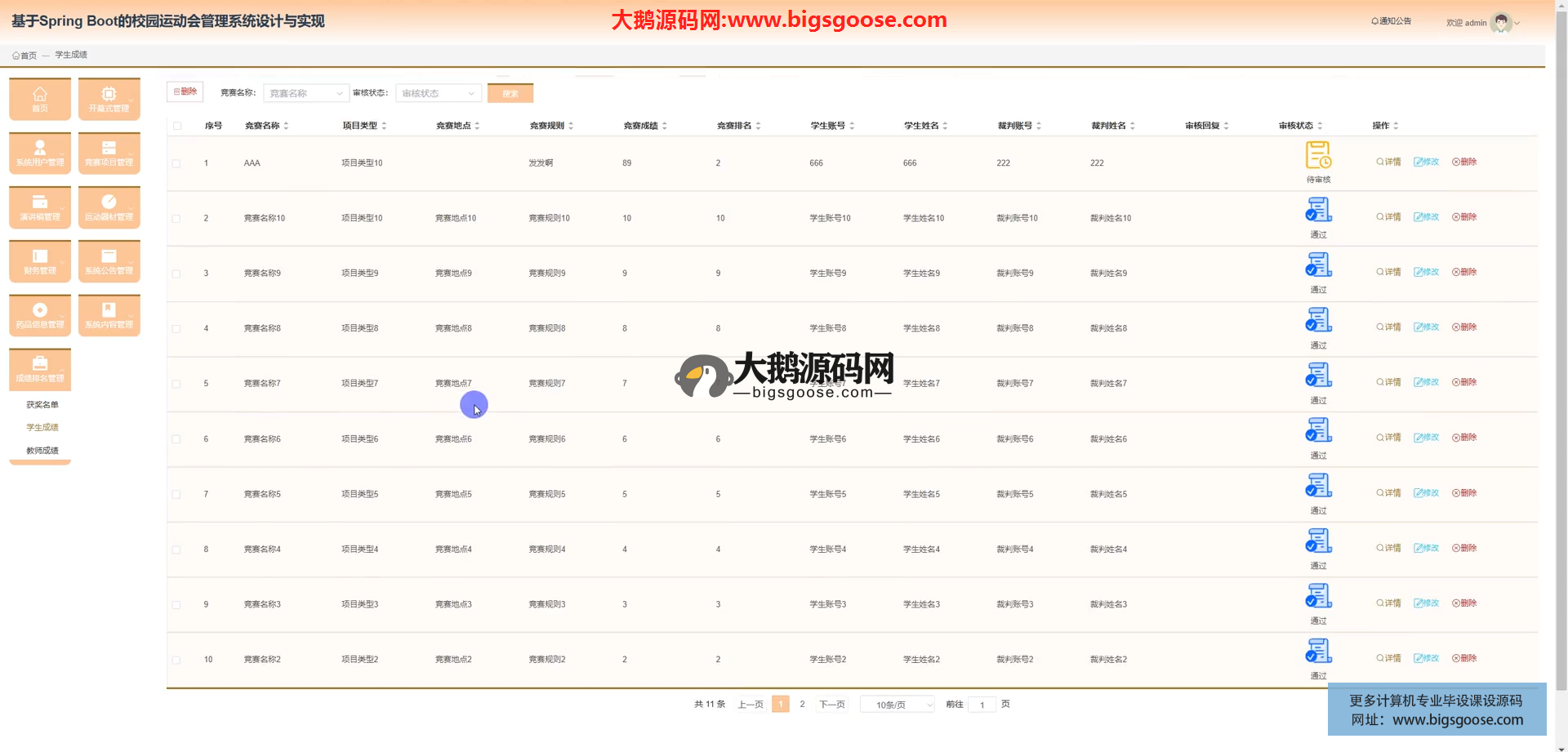Select 教师成绩 in the sidebar submenu

point(42,451)
